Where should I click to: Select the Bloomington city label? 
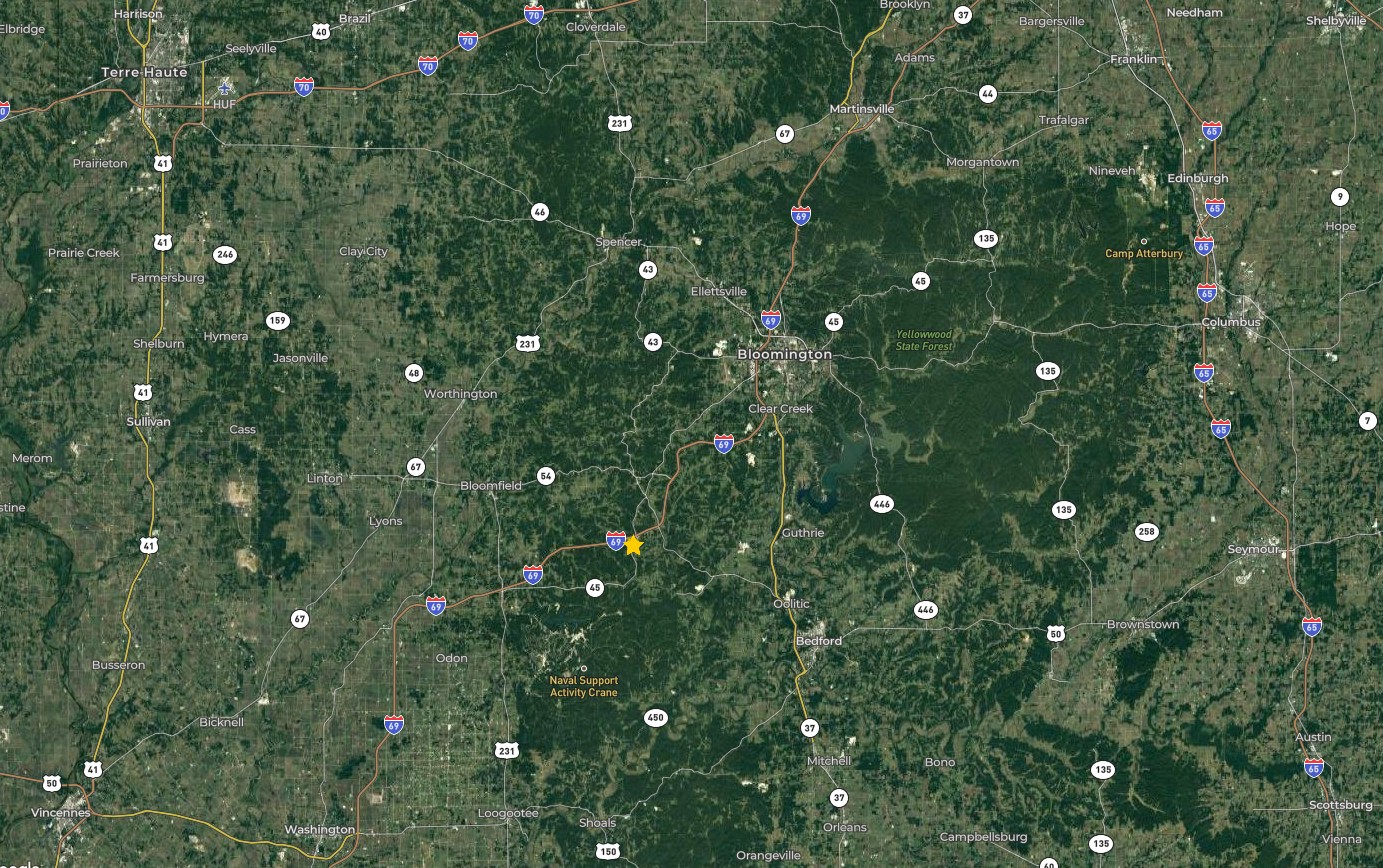pos(784,354)
